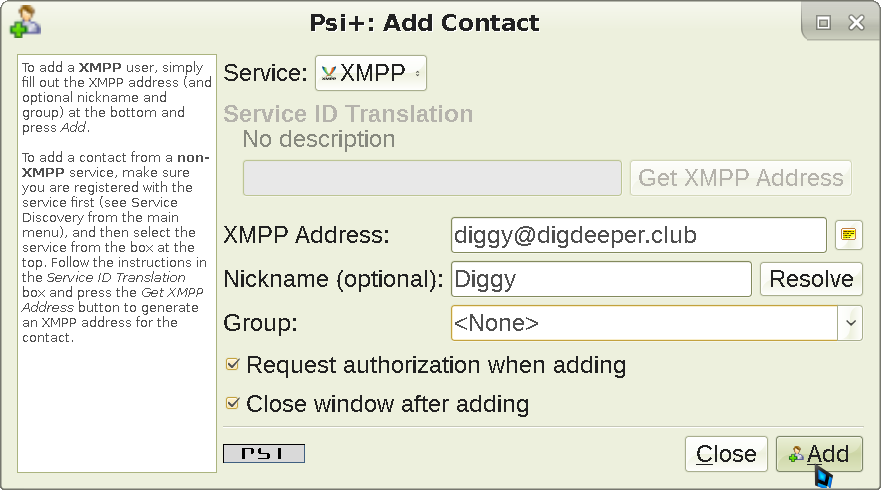Focus the XMPP Address input field
The height and width of the screenshot is (490, 881).
638,235
